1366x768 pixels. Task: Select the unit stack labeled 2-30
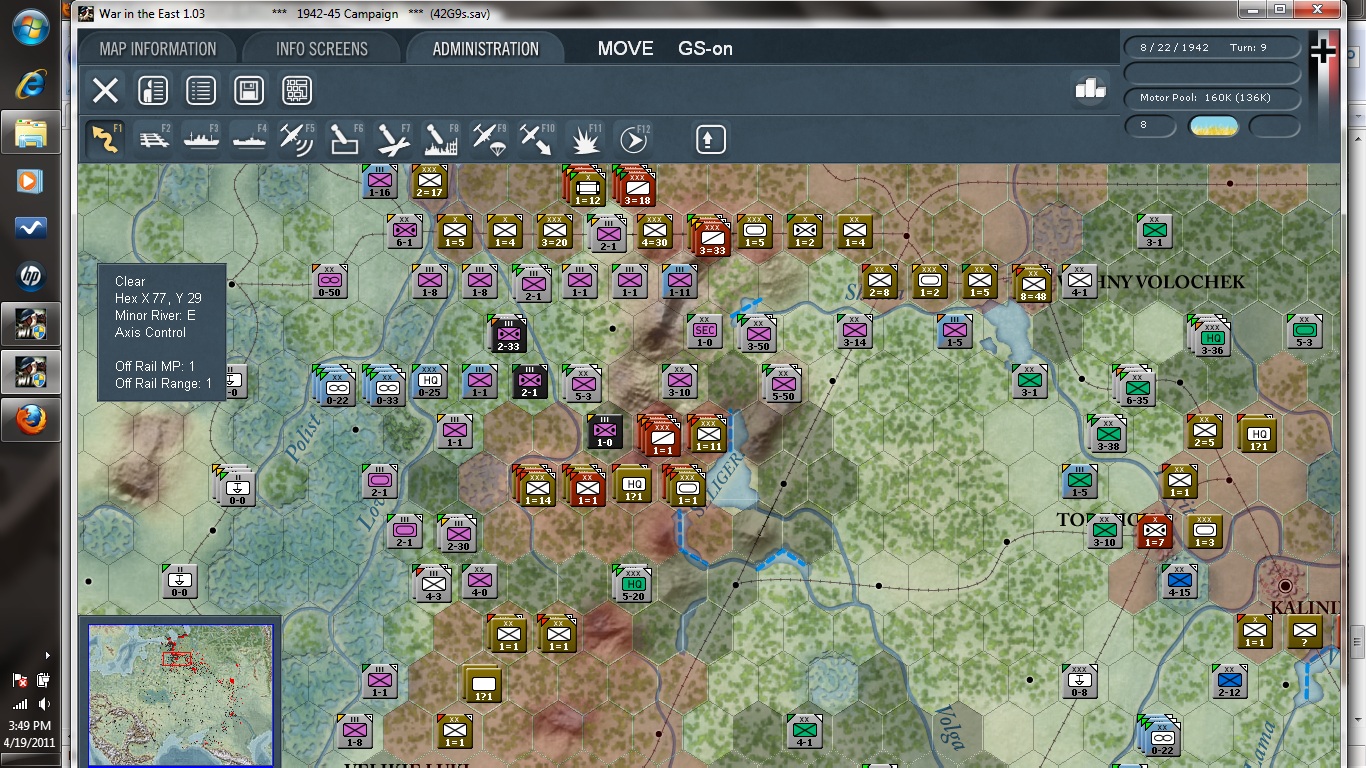click(x=457, y=534)
